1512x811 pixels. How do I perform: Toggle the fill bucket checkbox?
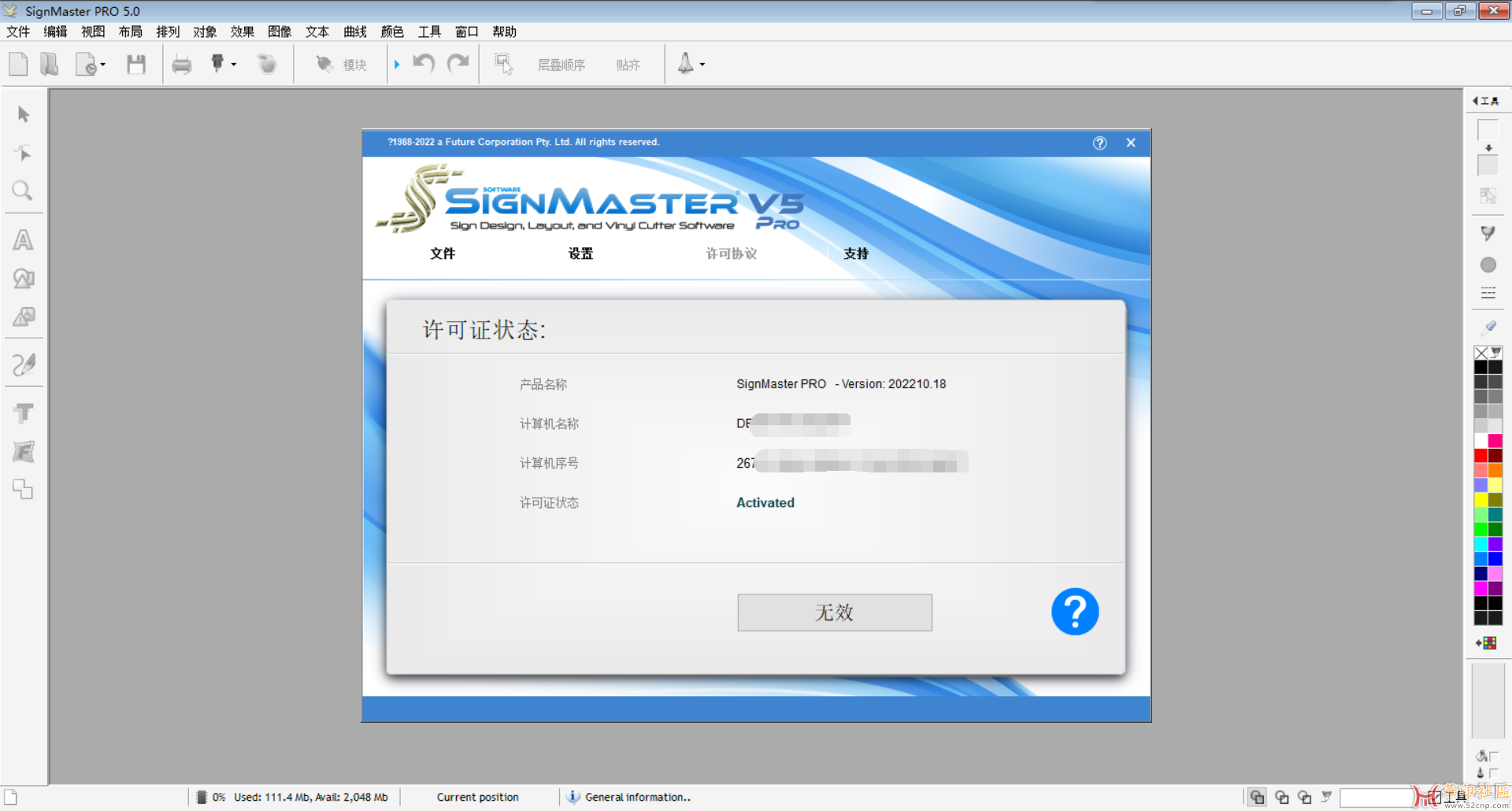coord(1493,756)
